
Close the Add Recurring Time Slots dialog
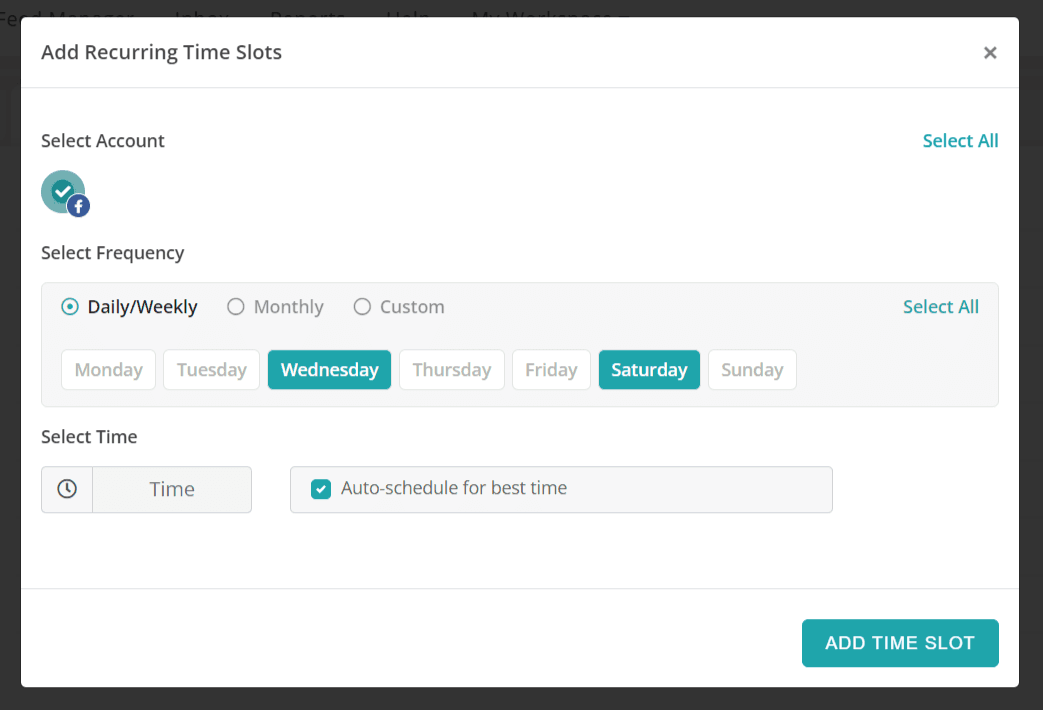coord(990,53)
